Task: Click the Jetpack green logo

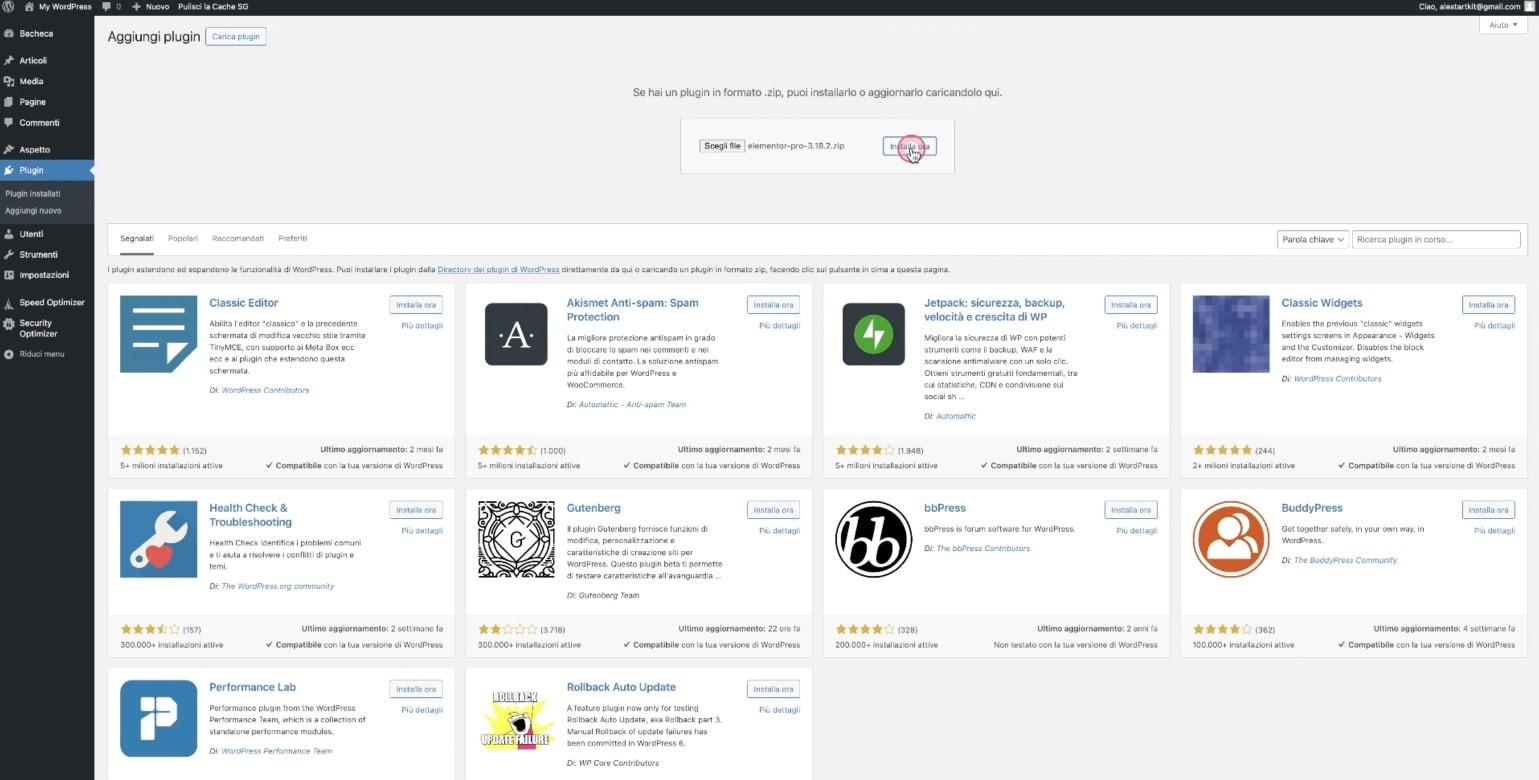Action: (873, 333)
